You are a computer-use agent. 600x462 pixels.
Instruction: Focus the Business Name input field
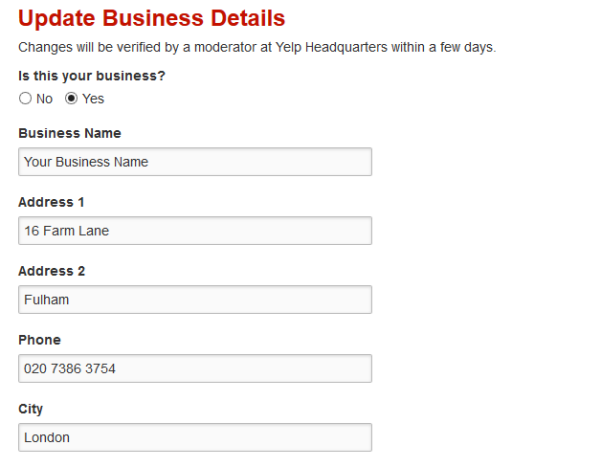[x=195, y=162]
